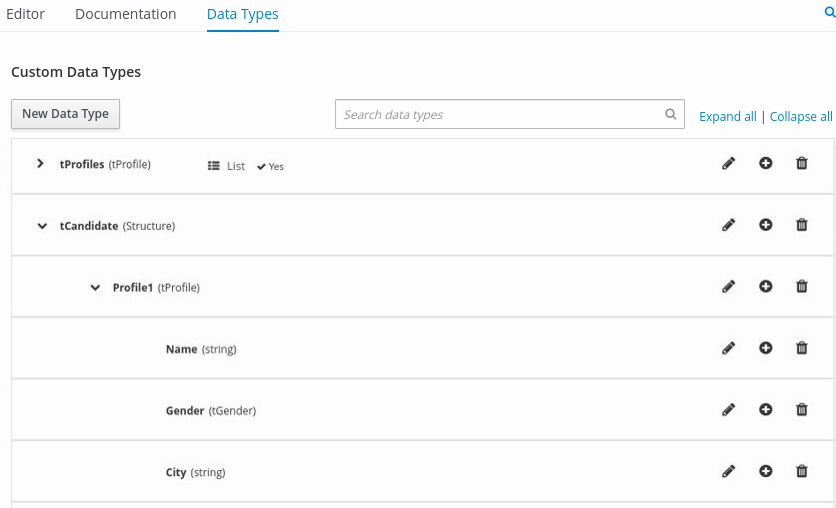The width and height of the screenshot is (836, 508).
Task: Click the New Data Type button
Action: point(66,114)
